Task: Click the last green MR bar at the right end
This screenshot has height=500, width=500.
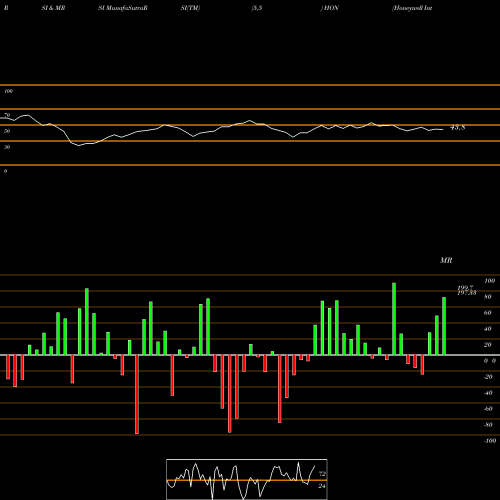Action: (x=444, y=326)
